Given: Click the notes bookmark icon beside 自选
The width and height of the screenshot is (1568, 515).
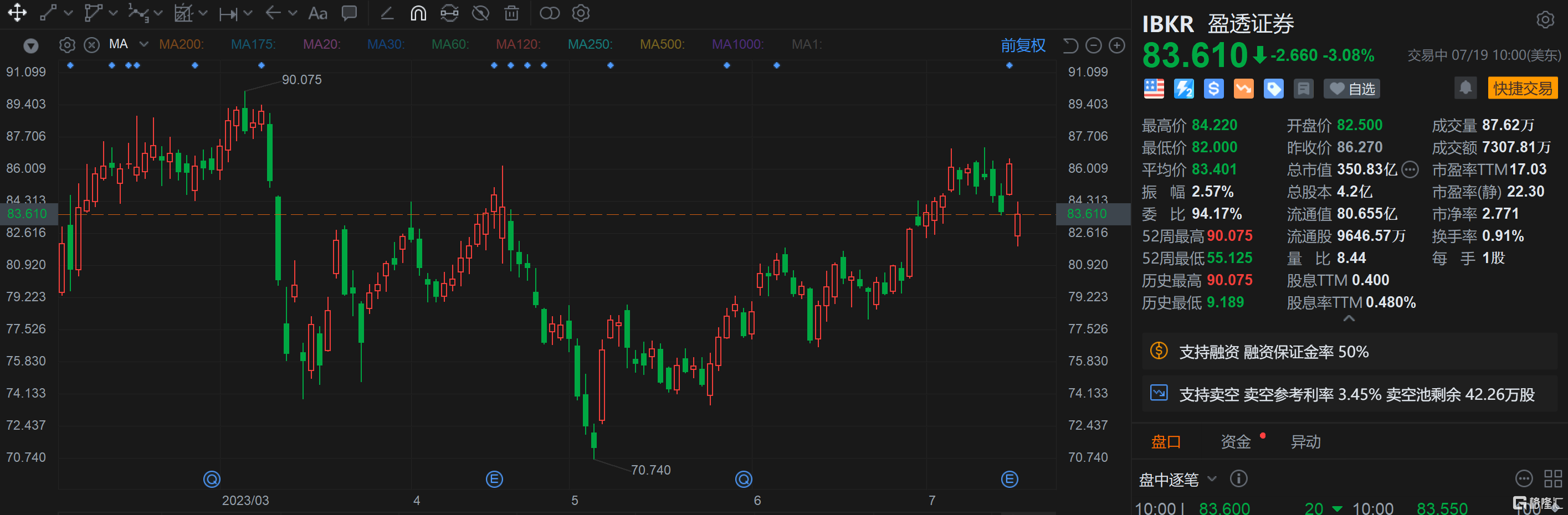Looking at the screenshot, I should point(1303,89).
